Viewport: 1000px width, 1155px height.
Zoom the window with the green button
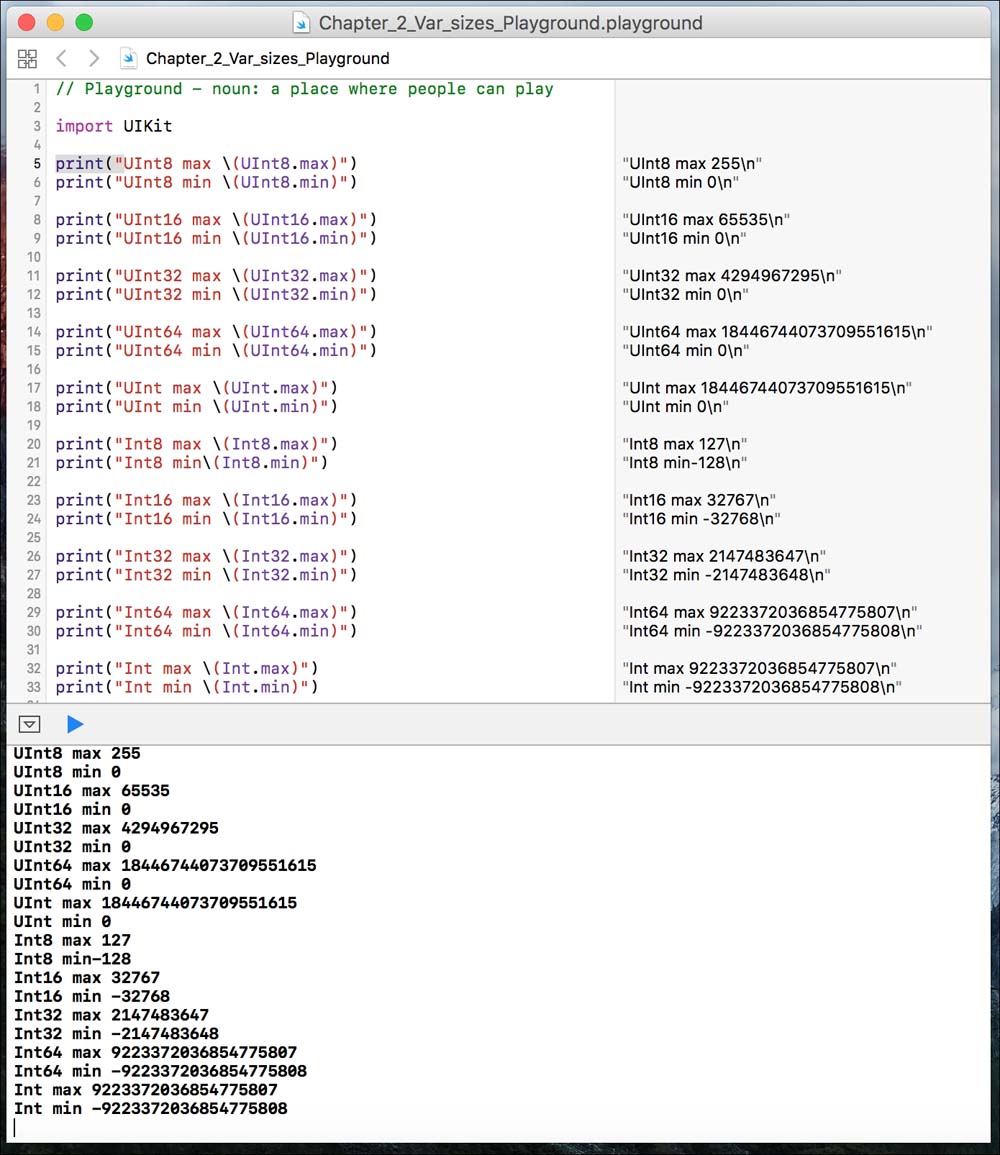(84, 22)
